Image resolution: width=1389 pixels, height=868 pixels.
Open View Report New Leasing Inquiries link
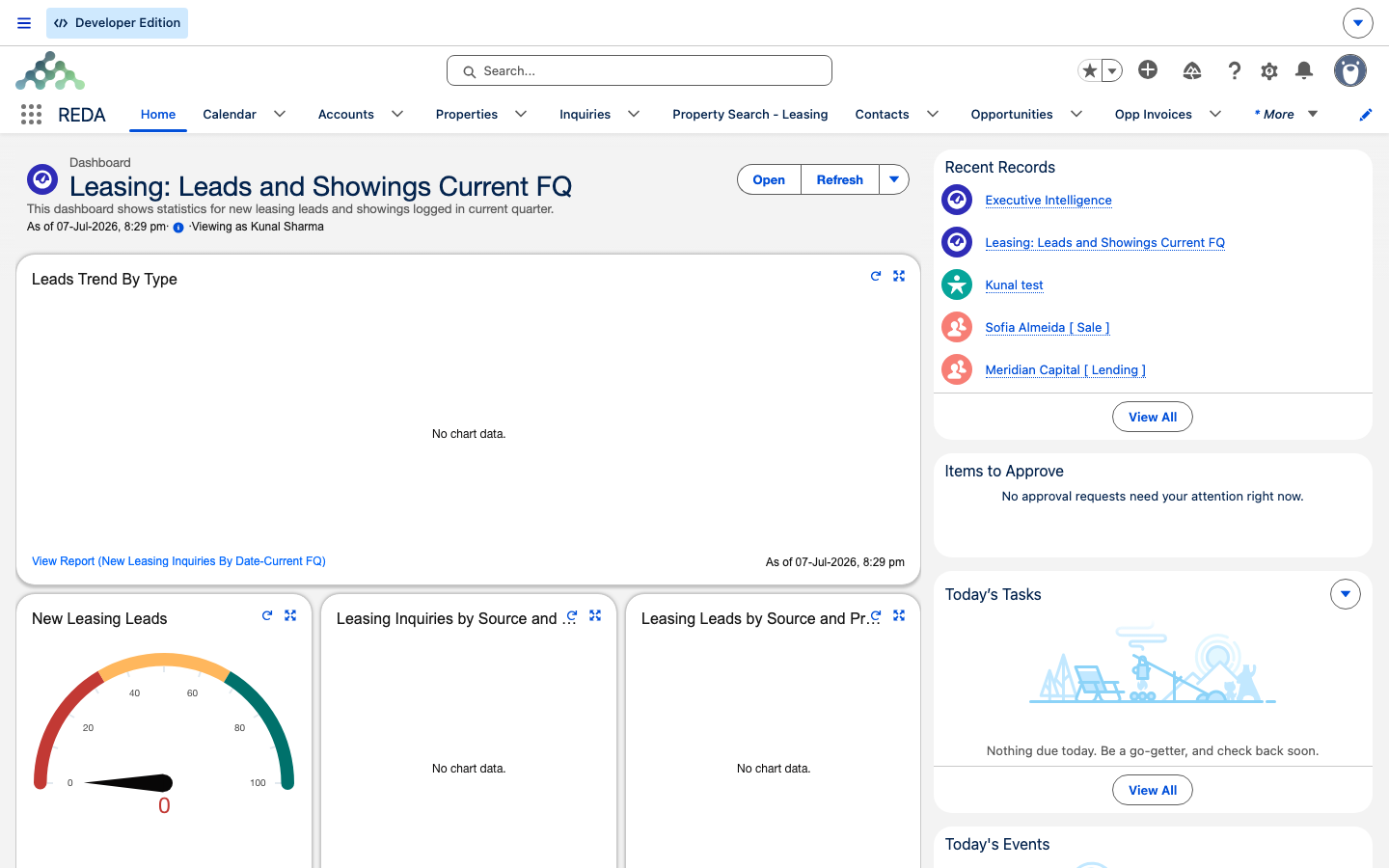click(x=178, y=561)
